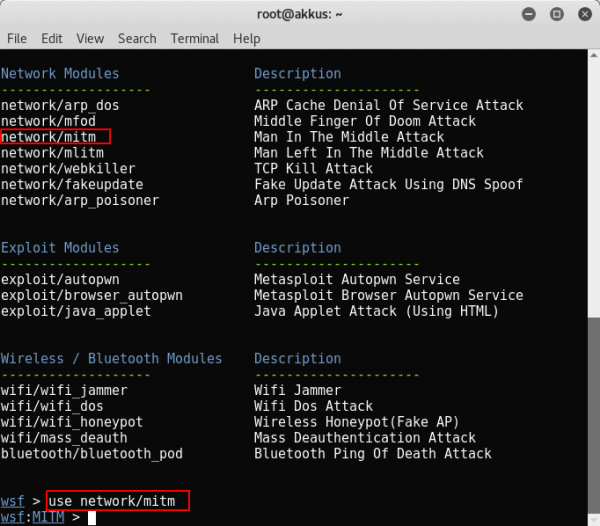Open the View menu
This screenshot has height=526, width=600.
[90, 38]
